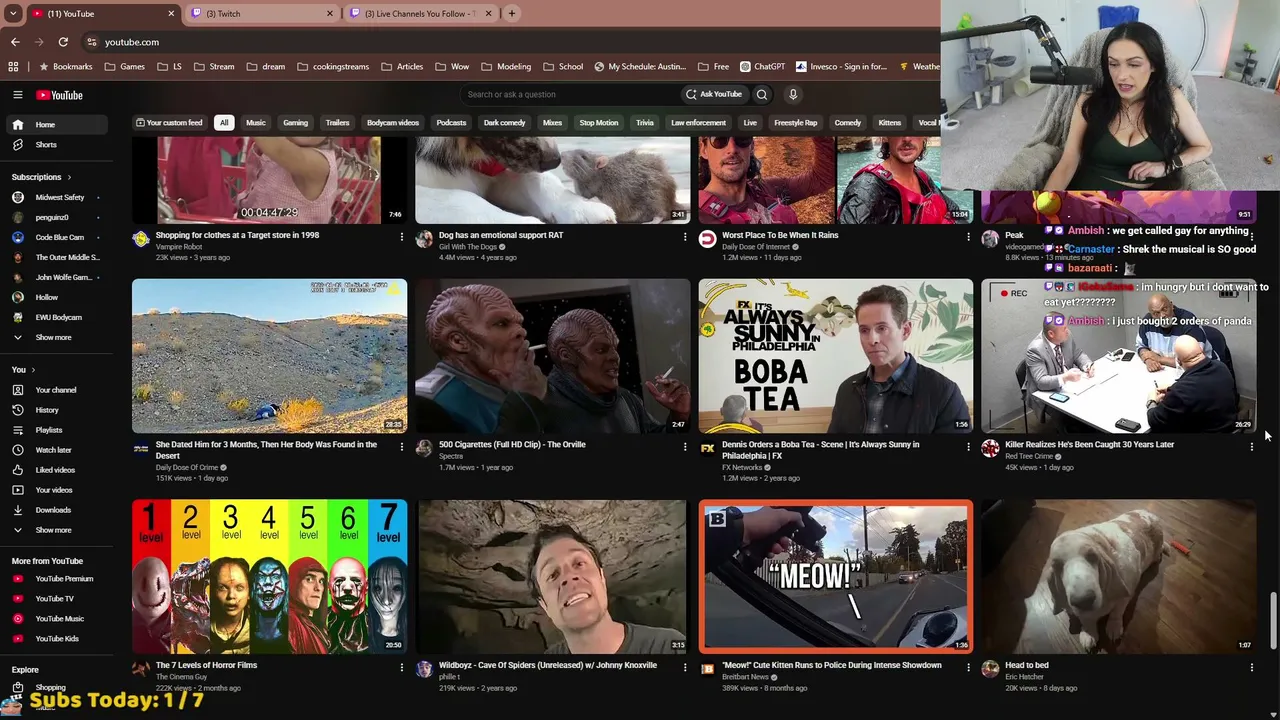
Task: Open Liked videos in the sidebar
Action: click(56, 470)
